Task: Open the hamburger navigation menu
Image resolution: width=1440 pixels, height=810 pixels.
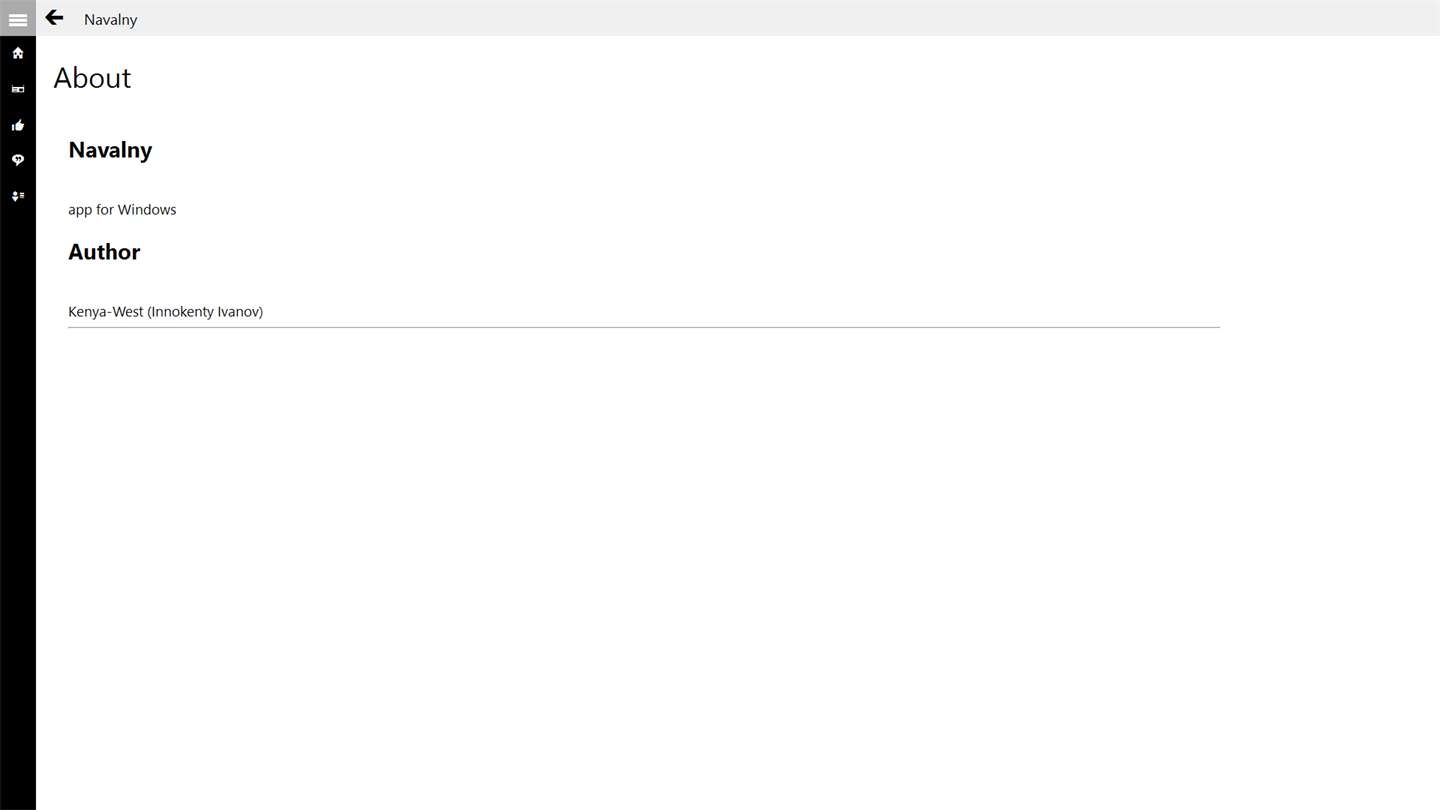Action: [18, 19]
